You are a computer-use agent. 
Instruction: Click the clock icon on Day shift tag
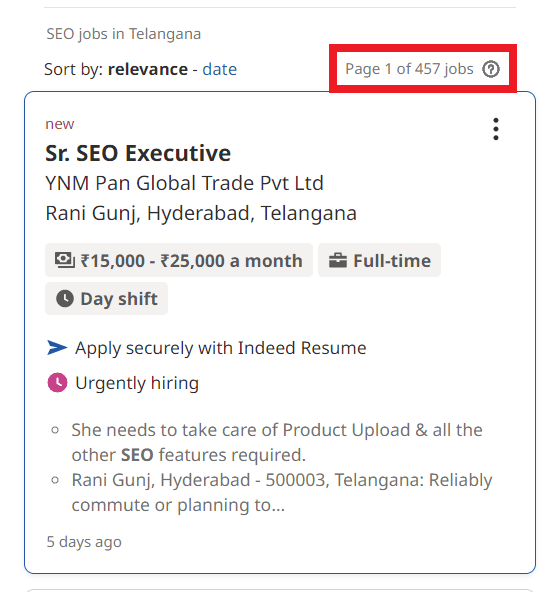(x=65, y=299)
